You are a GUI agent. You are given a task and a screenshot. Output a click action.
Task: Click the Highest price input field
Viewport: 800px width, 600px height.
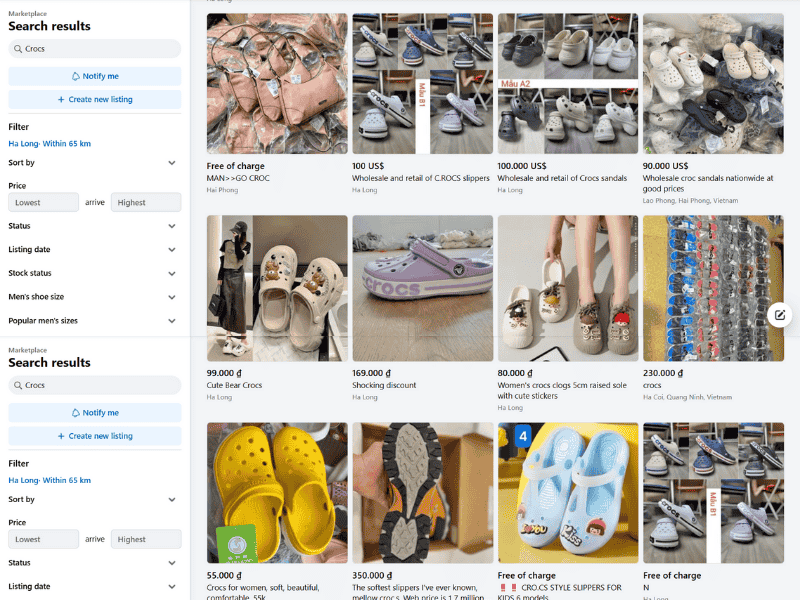click(146, 202)
